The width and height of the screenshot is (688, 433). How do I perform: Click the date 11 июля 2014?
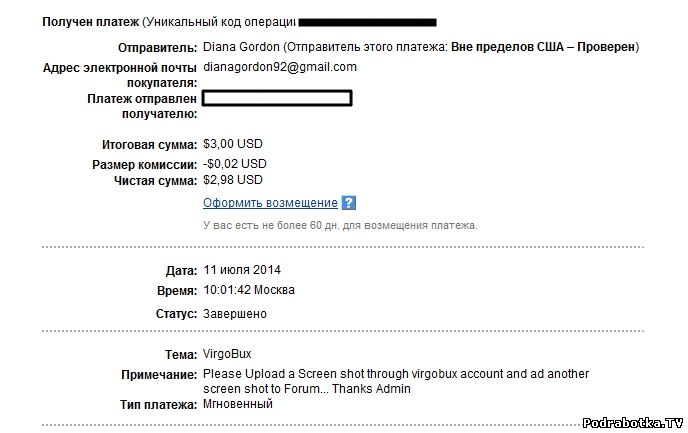tap(242, 270)
